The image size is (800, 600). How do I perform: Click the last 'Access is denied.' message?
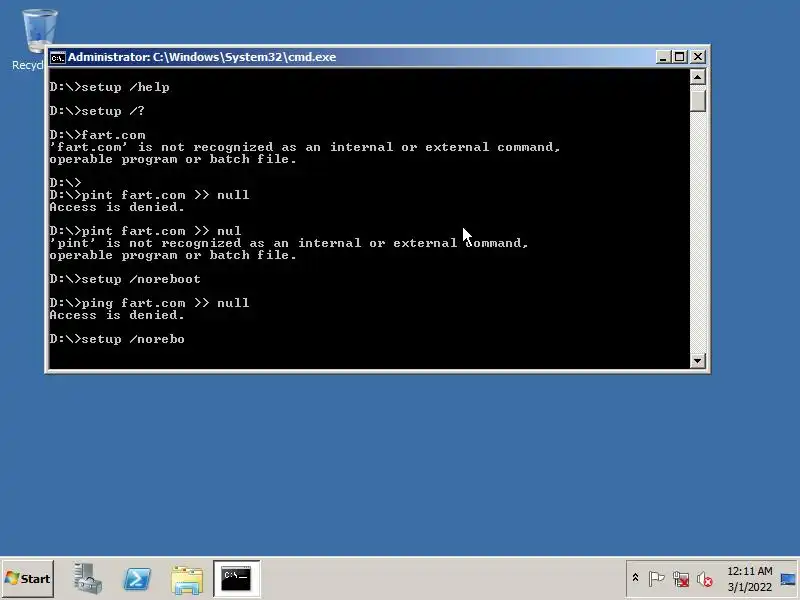coord(117,315)
